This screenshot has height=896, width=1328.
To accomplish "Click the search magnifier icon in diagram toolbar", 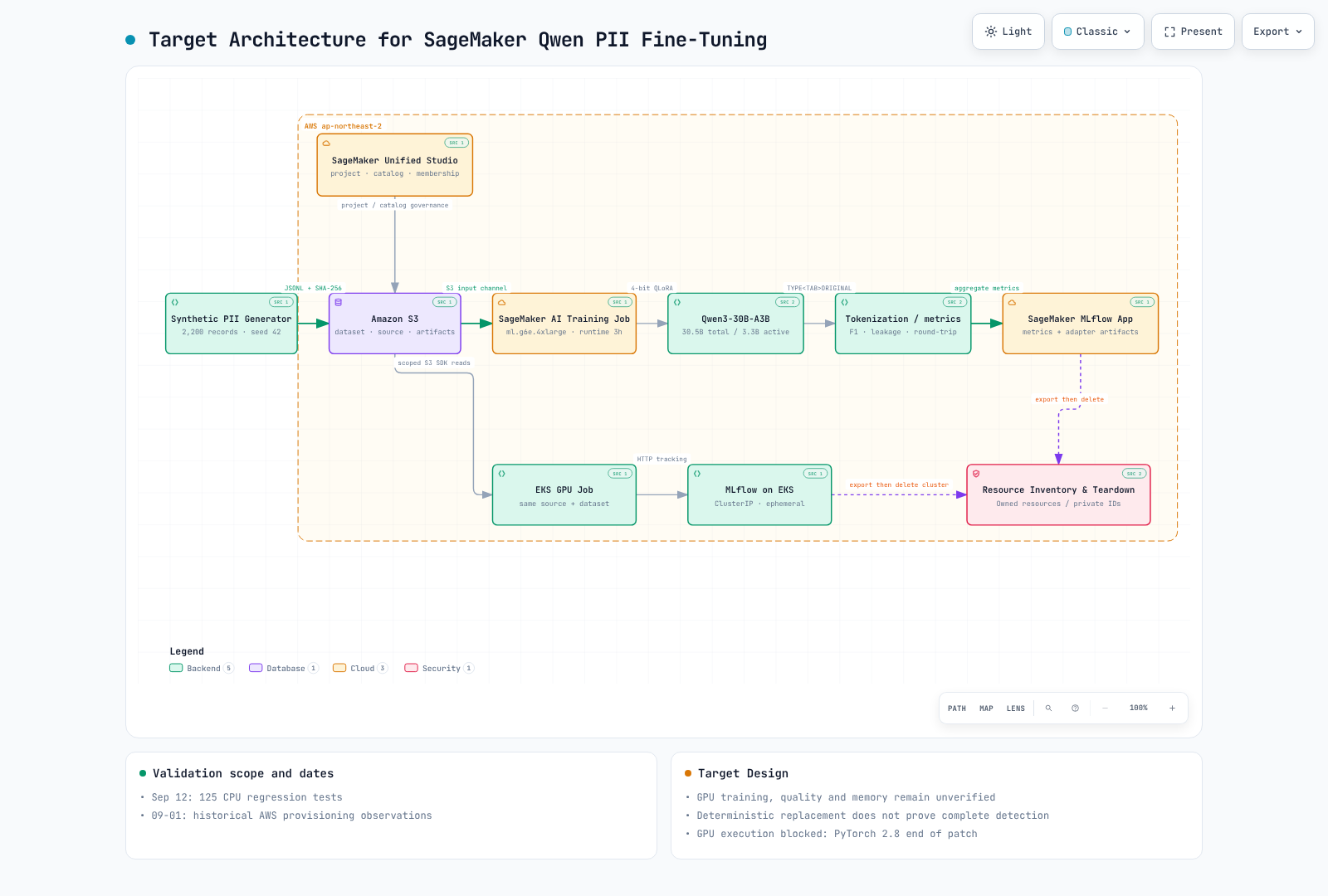I will (x=1048, y=709).
